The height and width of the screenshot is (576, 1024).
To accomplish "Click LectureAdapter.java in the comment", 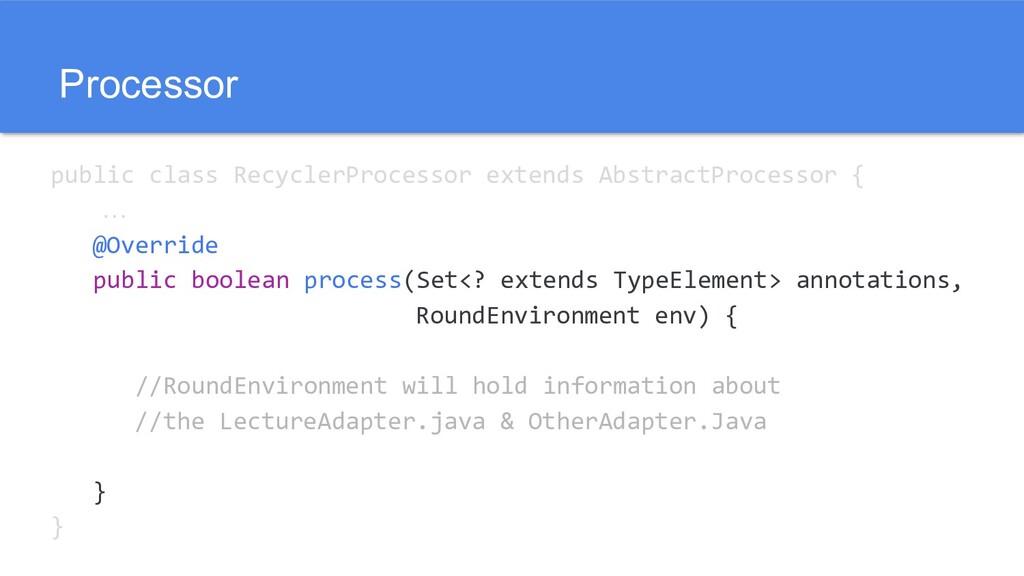I will 352,421.
